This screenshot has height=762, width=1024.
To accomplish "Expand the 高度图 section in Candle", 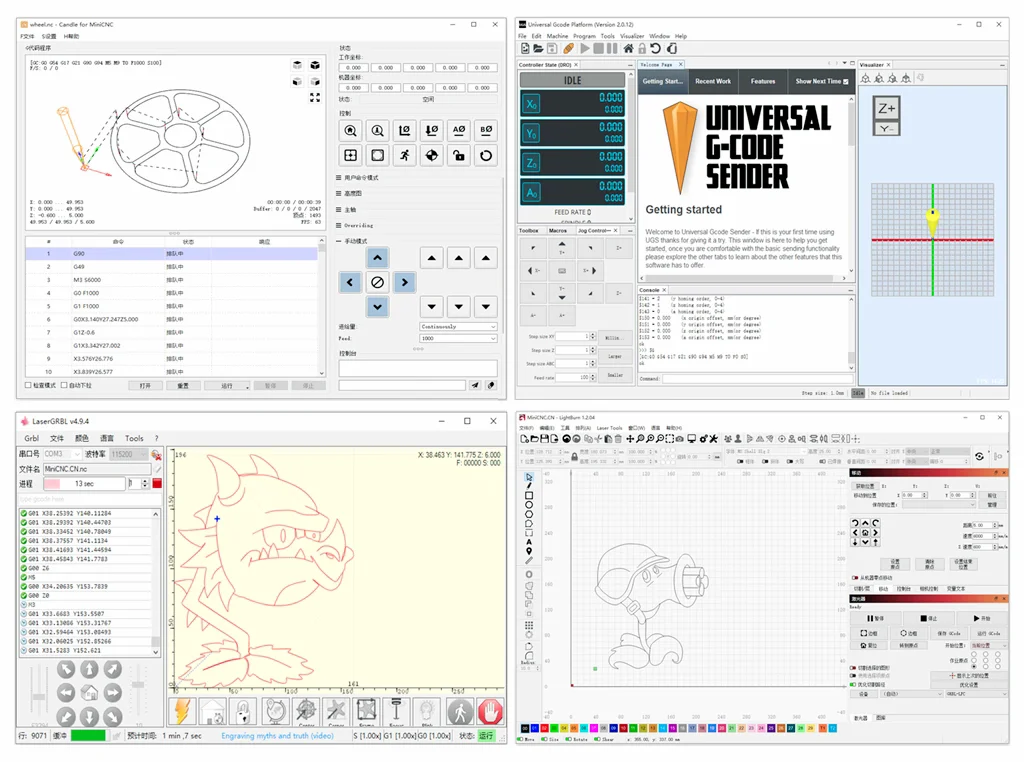I will [349, 193].
